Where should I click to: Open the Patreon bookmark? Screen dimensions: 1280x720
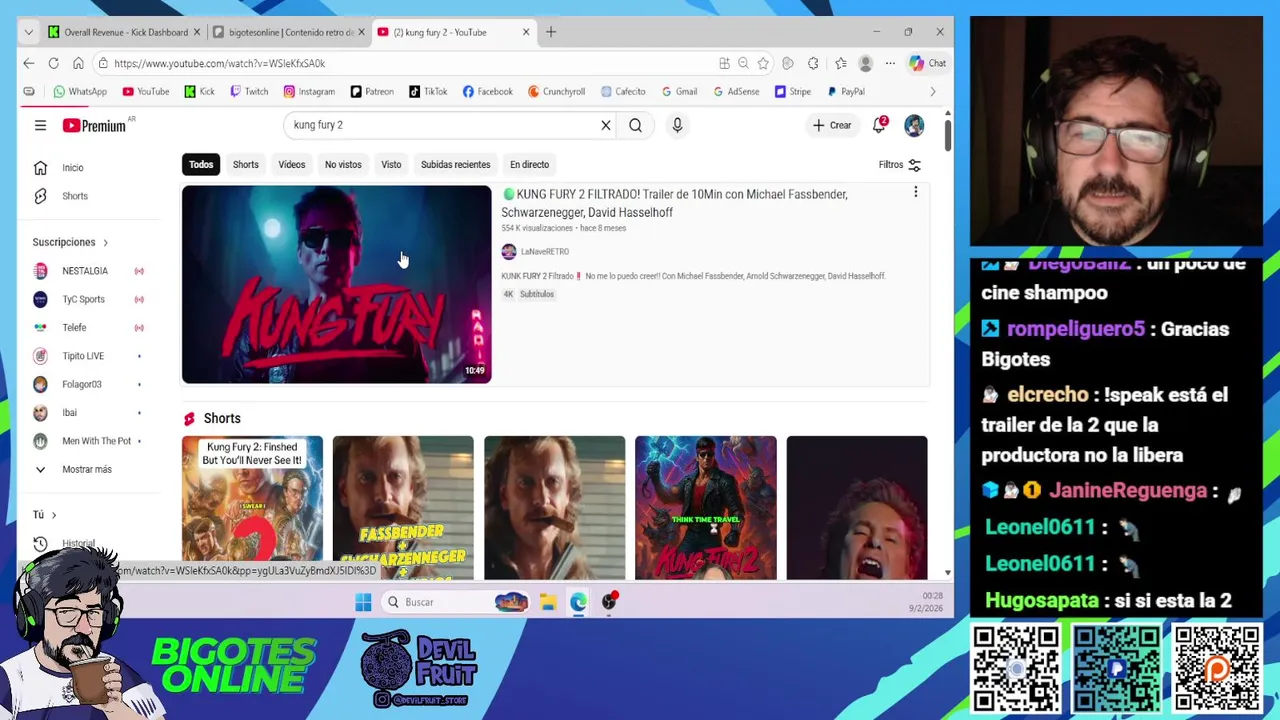(x=371, y=91)
